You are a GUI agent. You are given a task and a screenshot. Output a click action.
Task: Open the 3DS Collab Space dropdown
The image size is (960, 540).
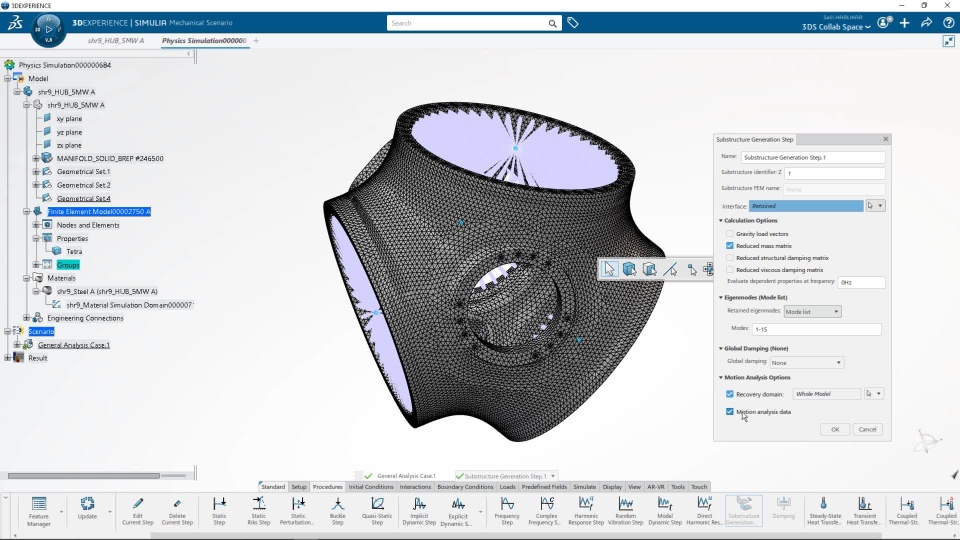(836, 27)
